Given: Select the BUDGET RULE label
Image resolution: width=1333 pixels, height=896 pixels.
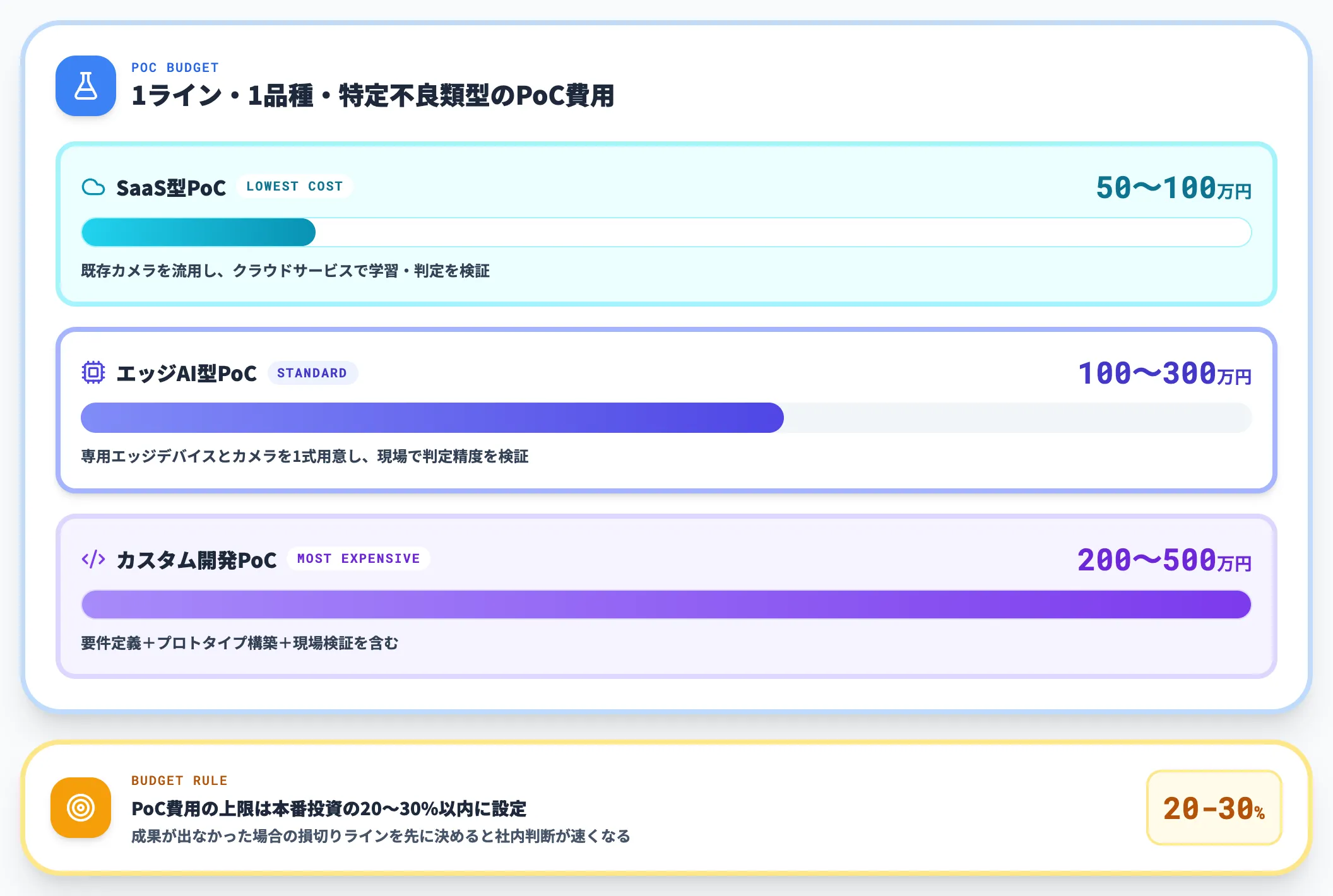Looking at the screenshot, I should pos(179,780).
